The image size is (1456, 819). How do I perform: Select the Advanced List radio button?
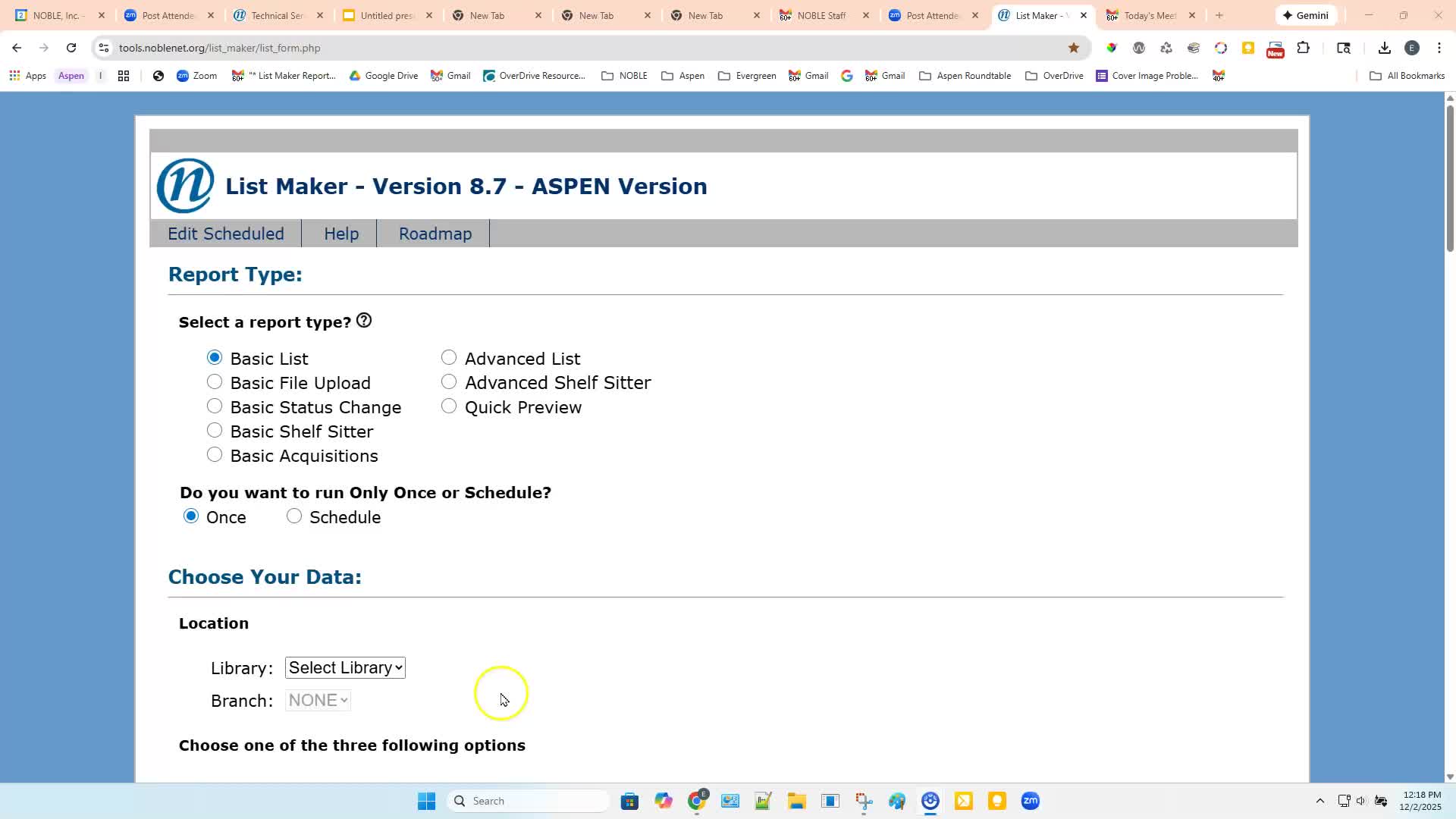(449, 358)
